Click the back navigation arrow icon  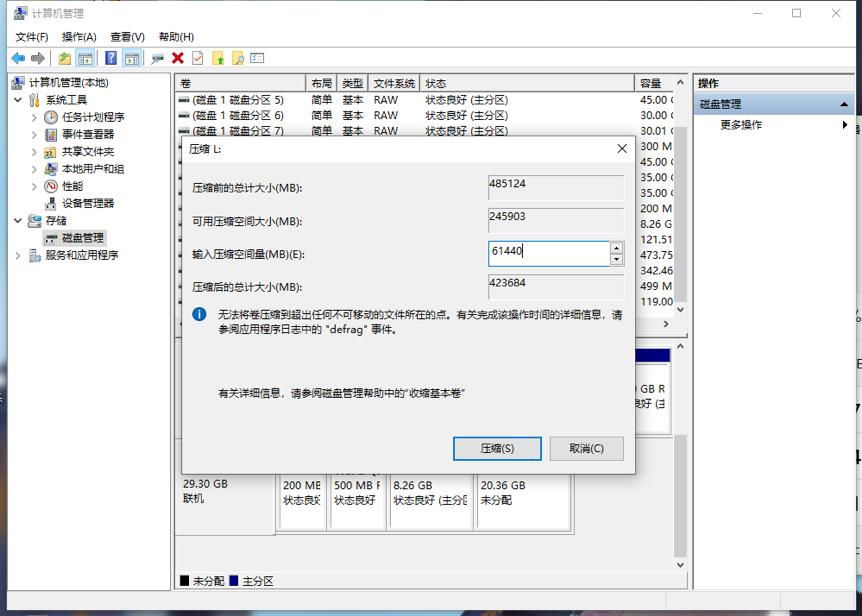pos(19,57)
